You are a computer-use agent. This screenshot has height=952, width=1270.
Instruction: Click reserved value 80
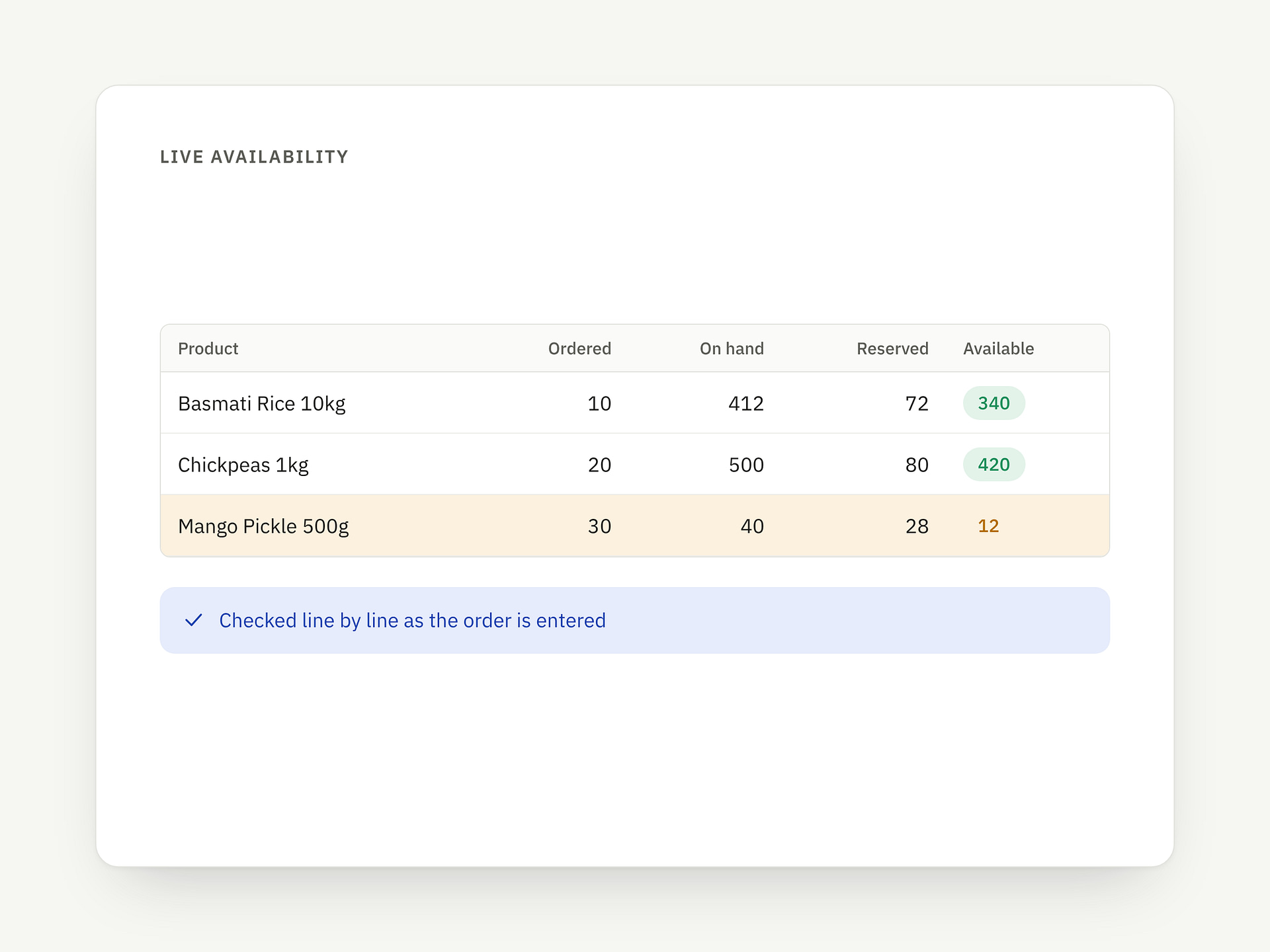coord(917,465)
